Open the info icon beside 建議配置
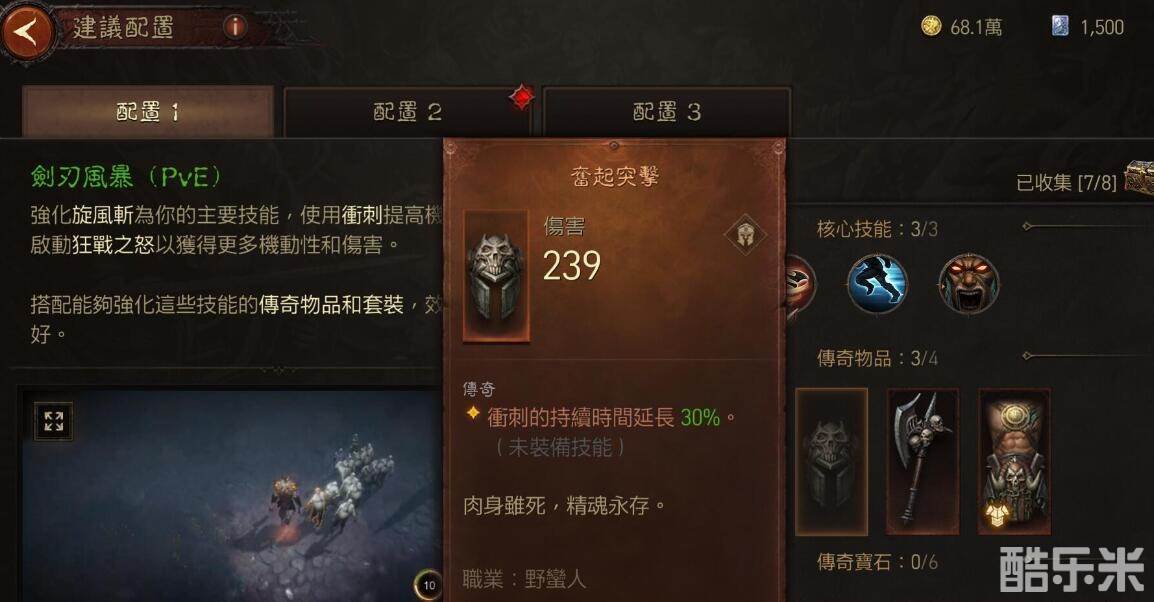Screen dimensions: 1154x602 tap(236, 28)
